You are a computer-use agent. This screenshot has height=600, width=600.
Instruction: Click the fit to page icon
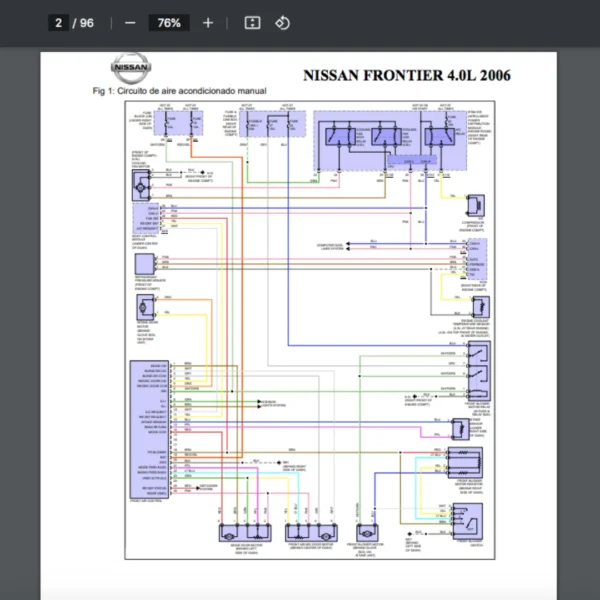point(252,22)
